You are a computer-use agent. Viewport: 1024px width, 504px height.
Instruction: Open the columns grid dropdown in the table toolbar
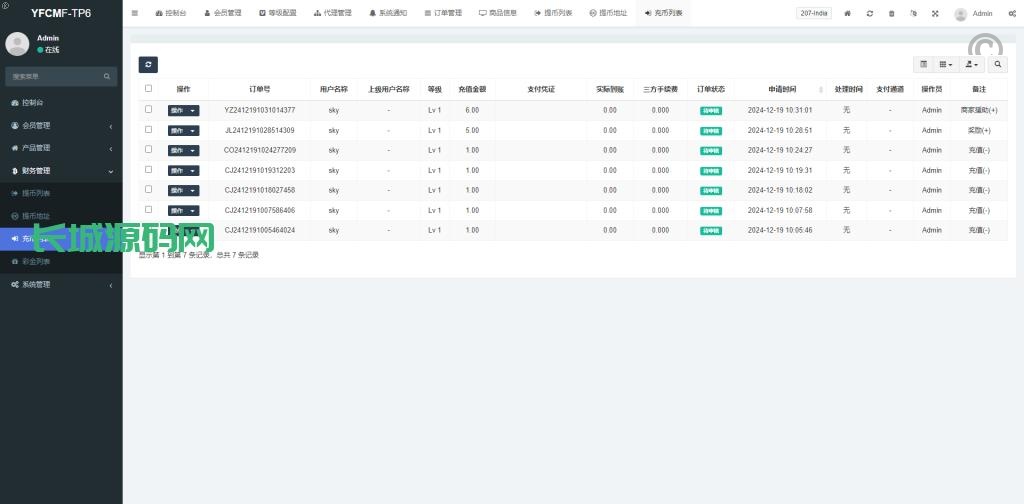pyautogui.click(x=945, y=64)
